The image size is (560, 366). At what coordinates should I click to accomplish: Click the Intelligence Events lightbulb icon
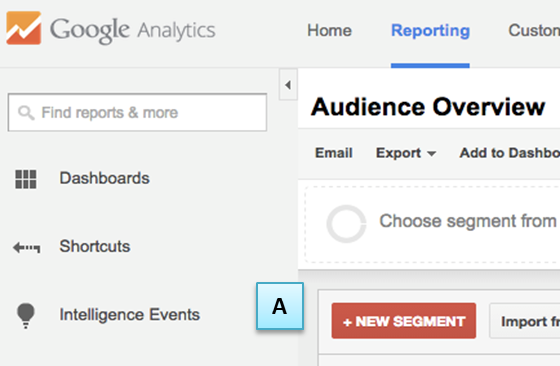point(26,316)
